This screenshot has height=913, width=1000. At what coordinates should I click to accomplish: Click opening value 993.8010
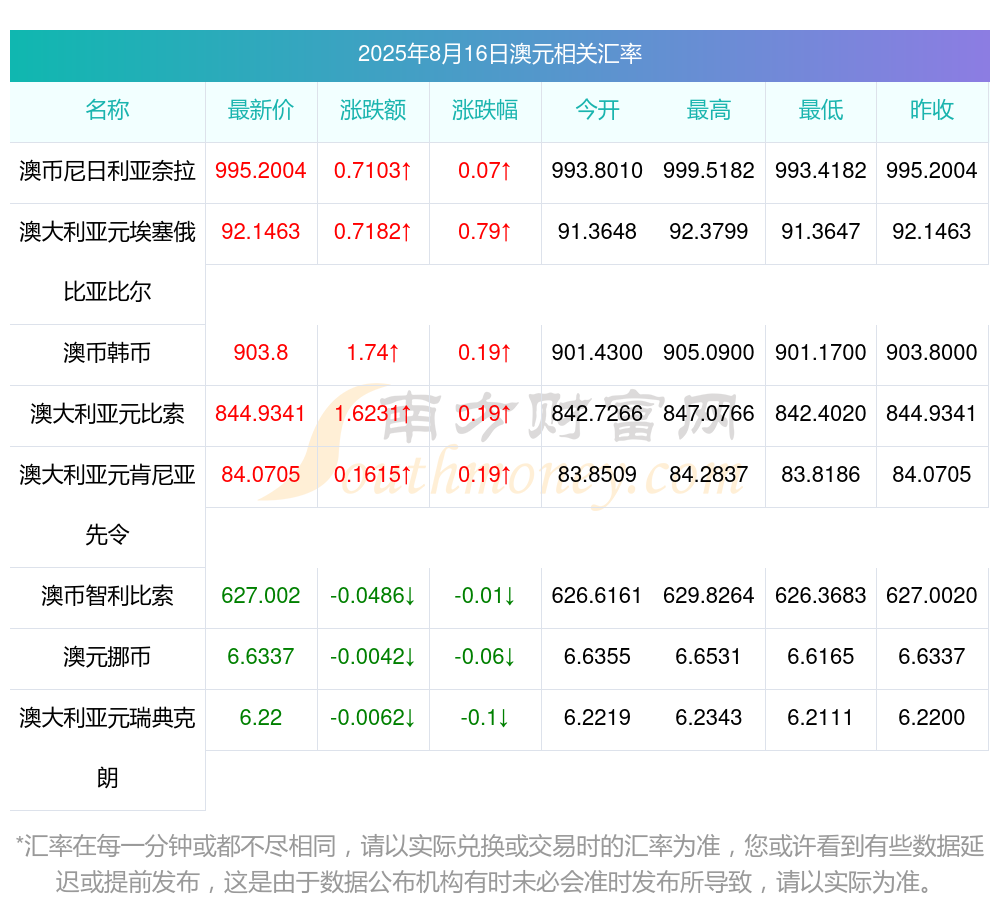point(597,171)
